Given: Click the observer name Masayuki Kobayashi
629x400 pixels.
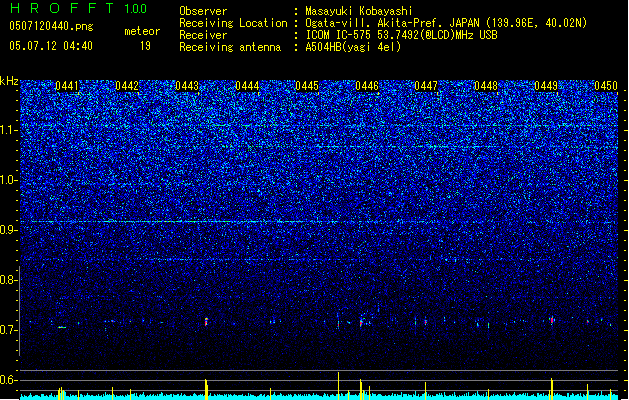Looking at the screenshot, I should pos(358,11).
